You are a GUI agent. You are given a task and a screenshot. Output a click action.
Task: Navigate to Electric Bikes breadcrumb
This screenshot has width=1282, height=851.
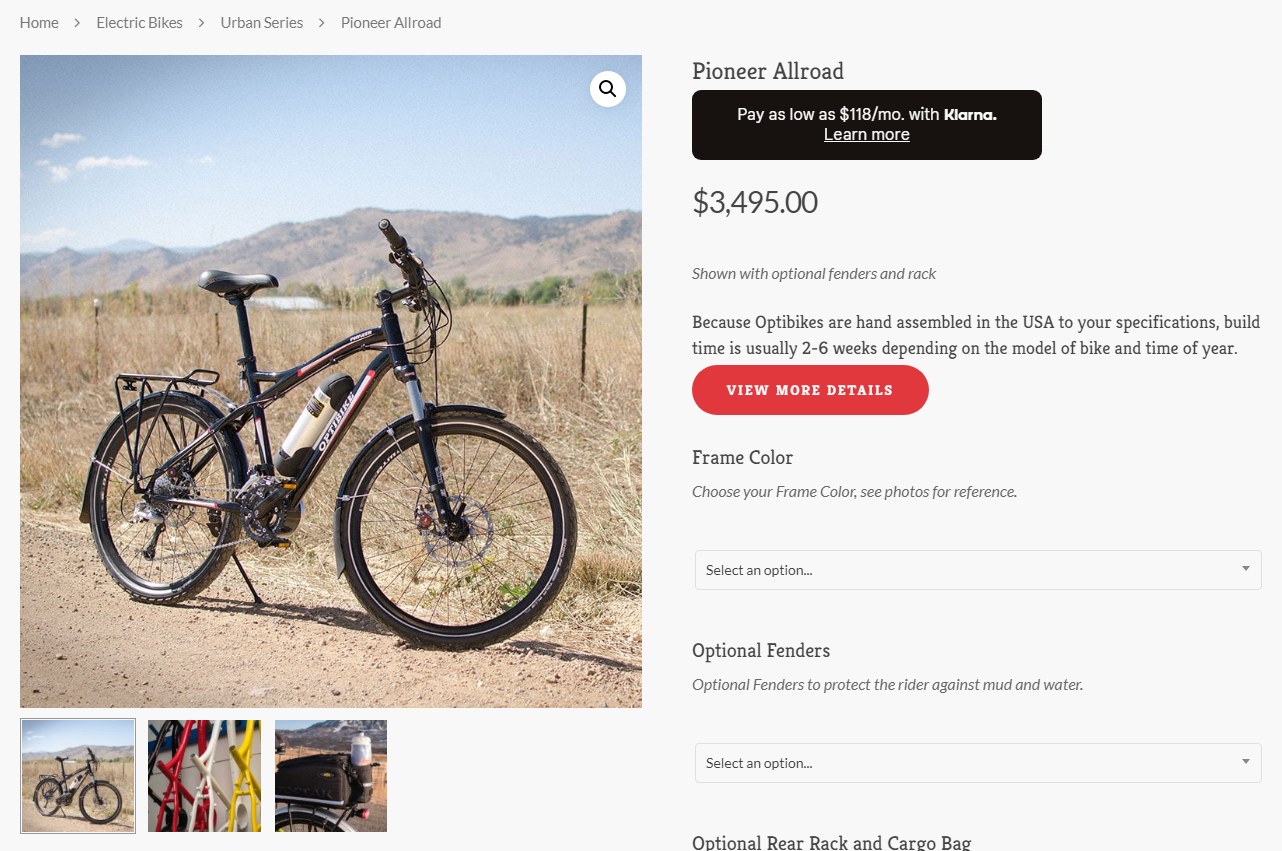139,23
